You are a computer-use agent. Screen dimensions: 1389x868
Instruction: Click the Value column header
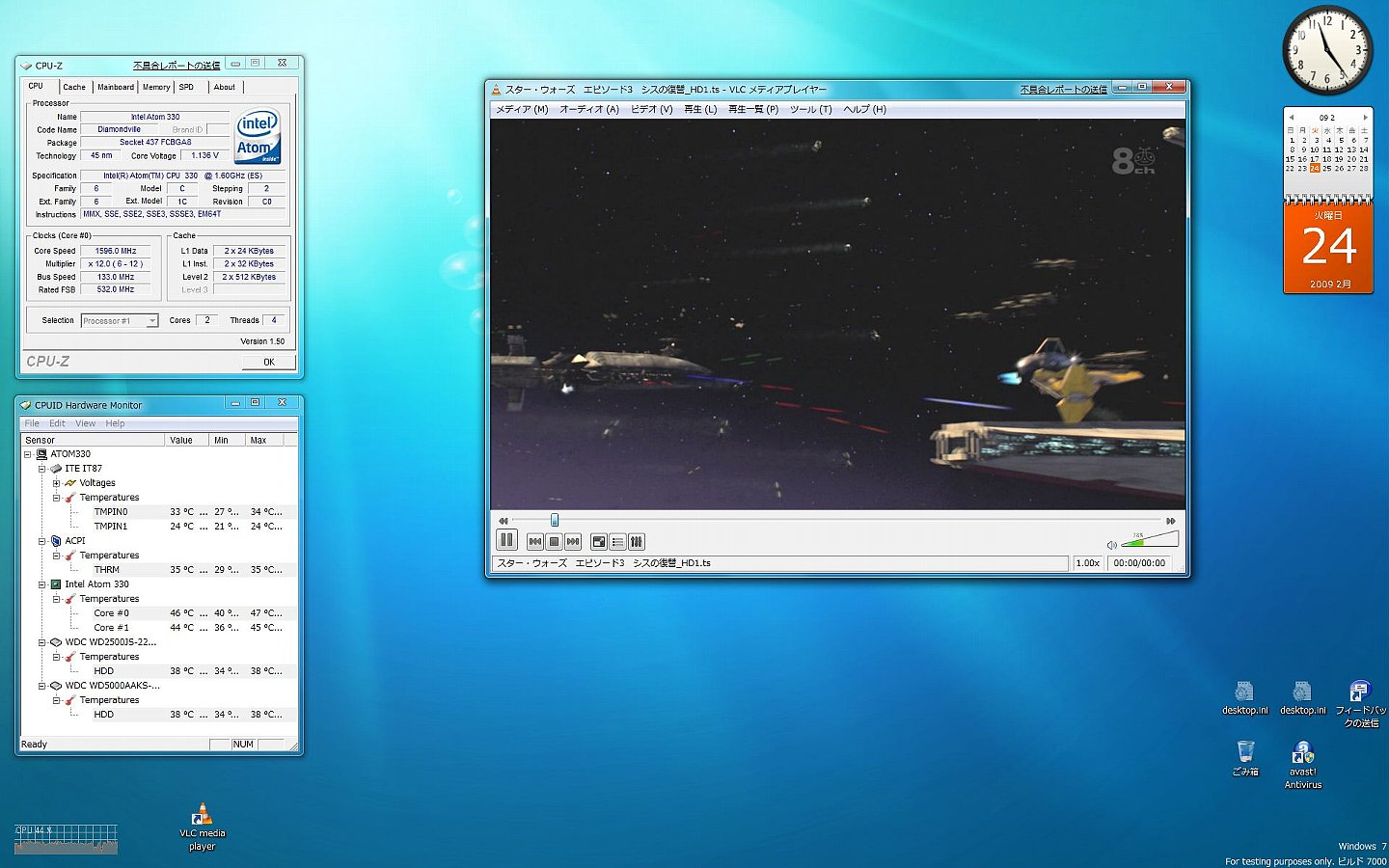[188, 440]
